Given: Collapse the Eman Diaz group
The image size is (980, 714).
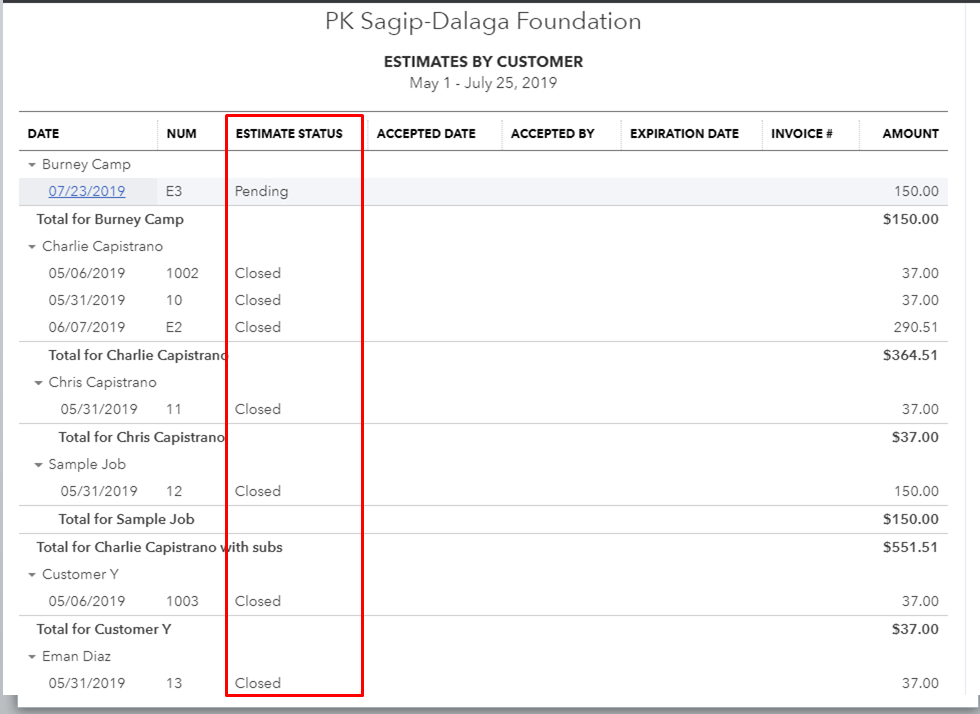Looking at the screenshot, I should pos(32,656).
